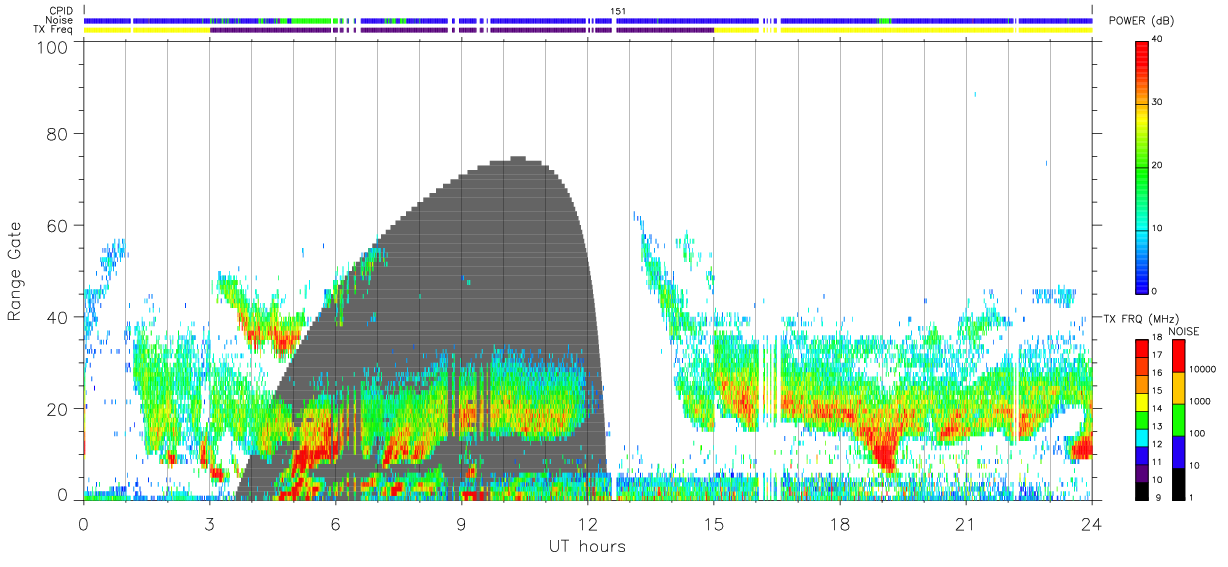The width and height of the screenshot is (1228, 567).
Task: Click the 6 tick on UT hours axis
Action: click(x=335, y=522)
